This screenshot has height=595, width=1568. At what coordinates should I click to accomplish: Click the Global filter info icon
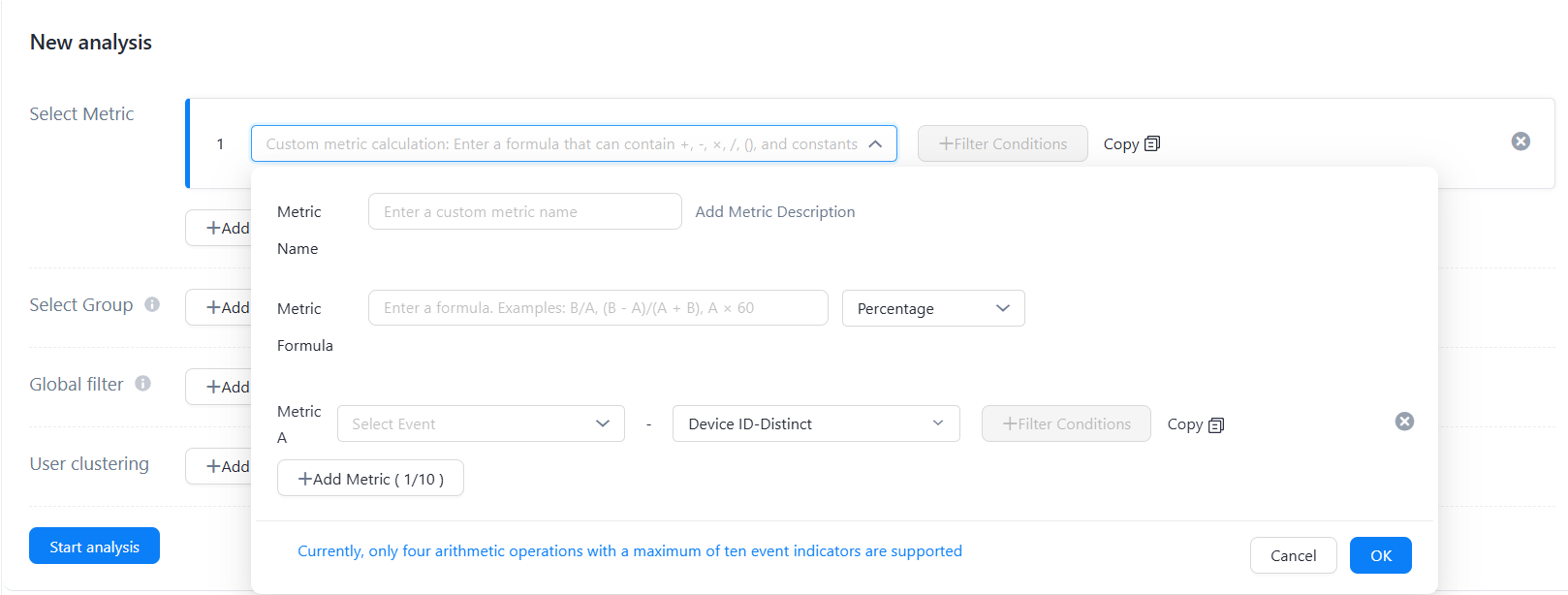142,384
